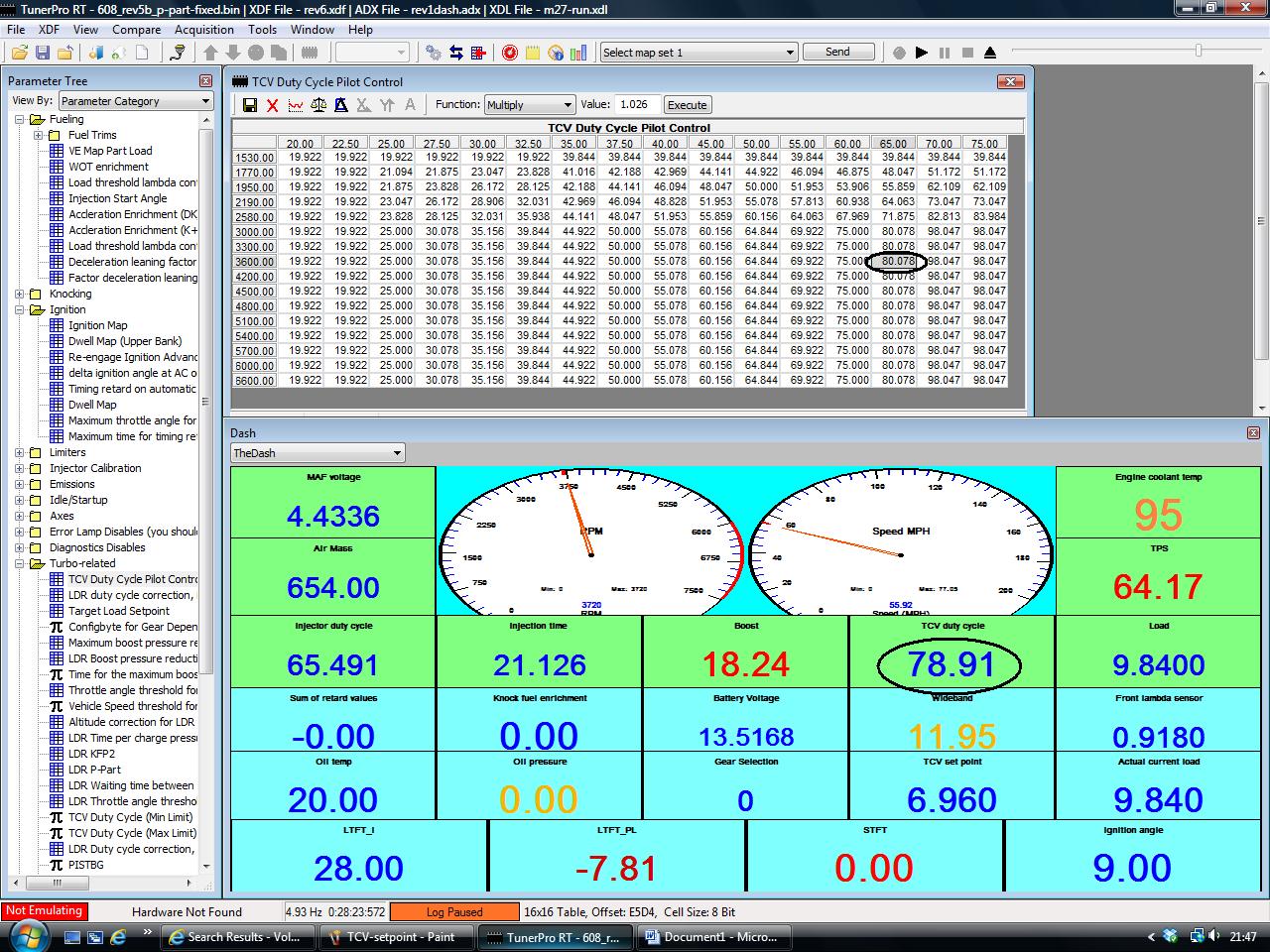This screenshot has width=1270, height=952.
Task: Open the Acquisition menu
Action: [203, 30]
